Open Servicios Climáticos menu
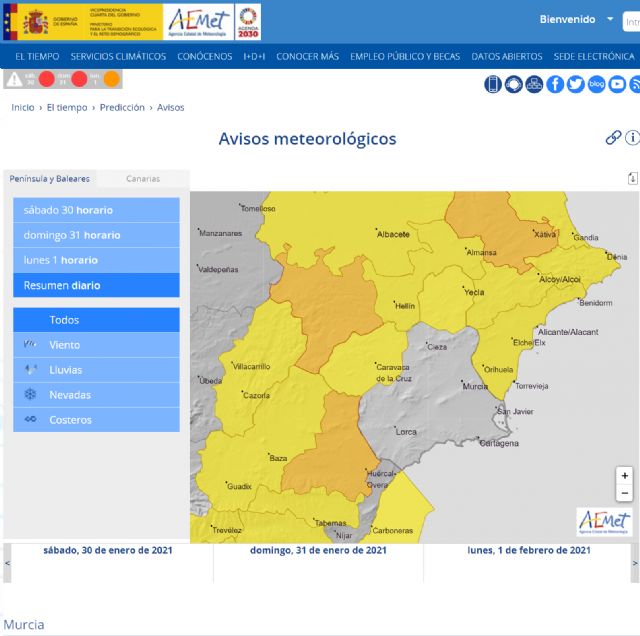640x636 pixels. coord(118,56)
